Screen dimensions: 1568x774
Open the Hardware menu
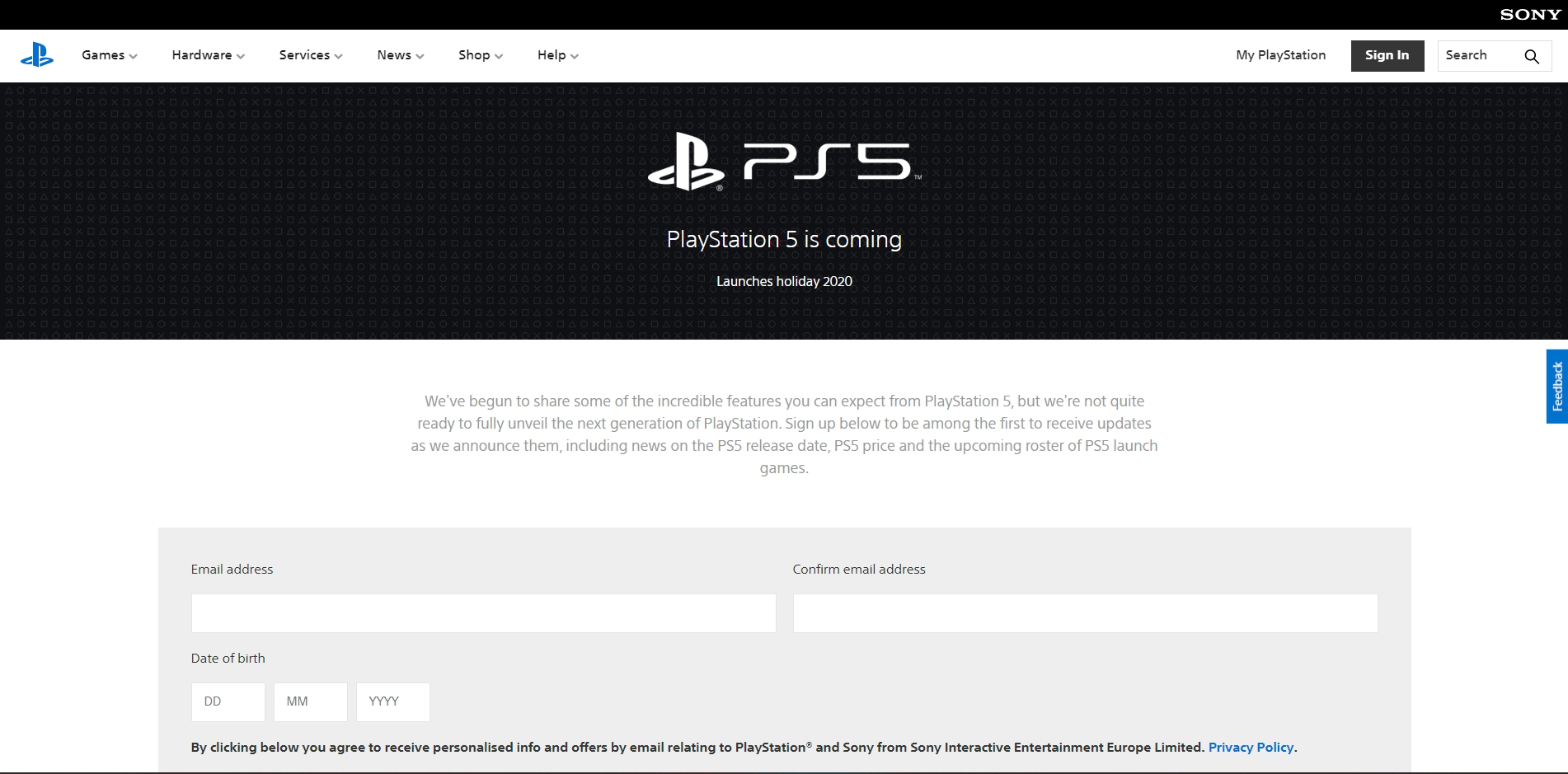point(209,55)
